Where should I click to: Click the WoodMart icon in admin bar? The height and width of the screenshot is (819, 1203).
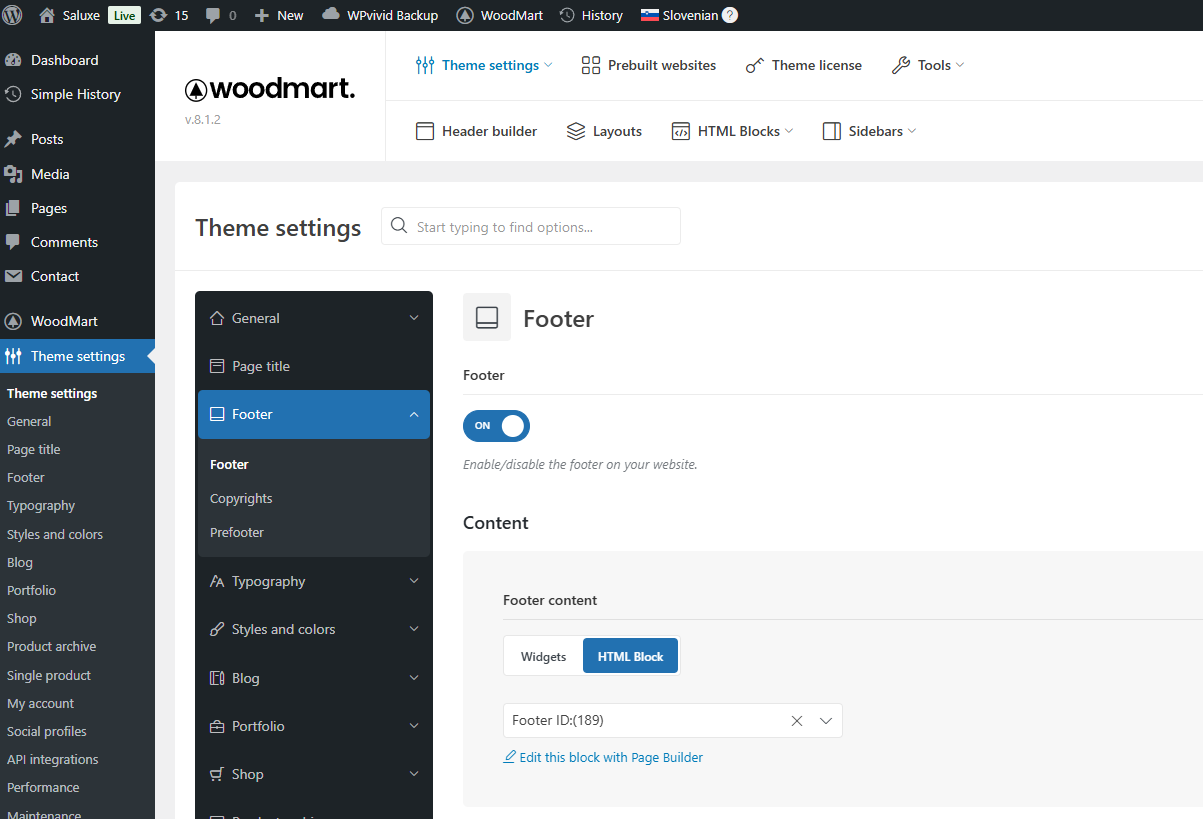pyautogui.click(x=465, y=15)
